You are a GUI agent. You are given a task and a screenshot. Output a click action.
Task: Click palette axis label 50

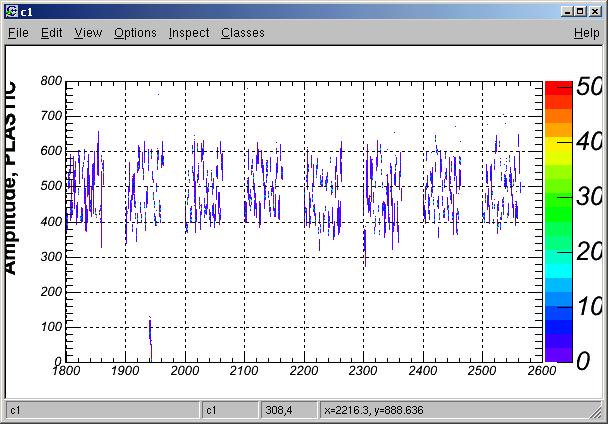[589, 86]
